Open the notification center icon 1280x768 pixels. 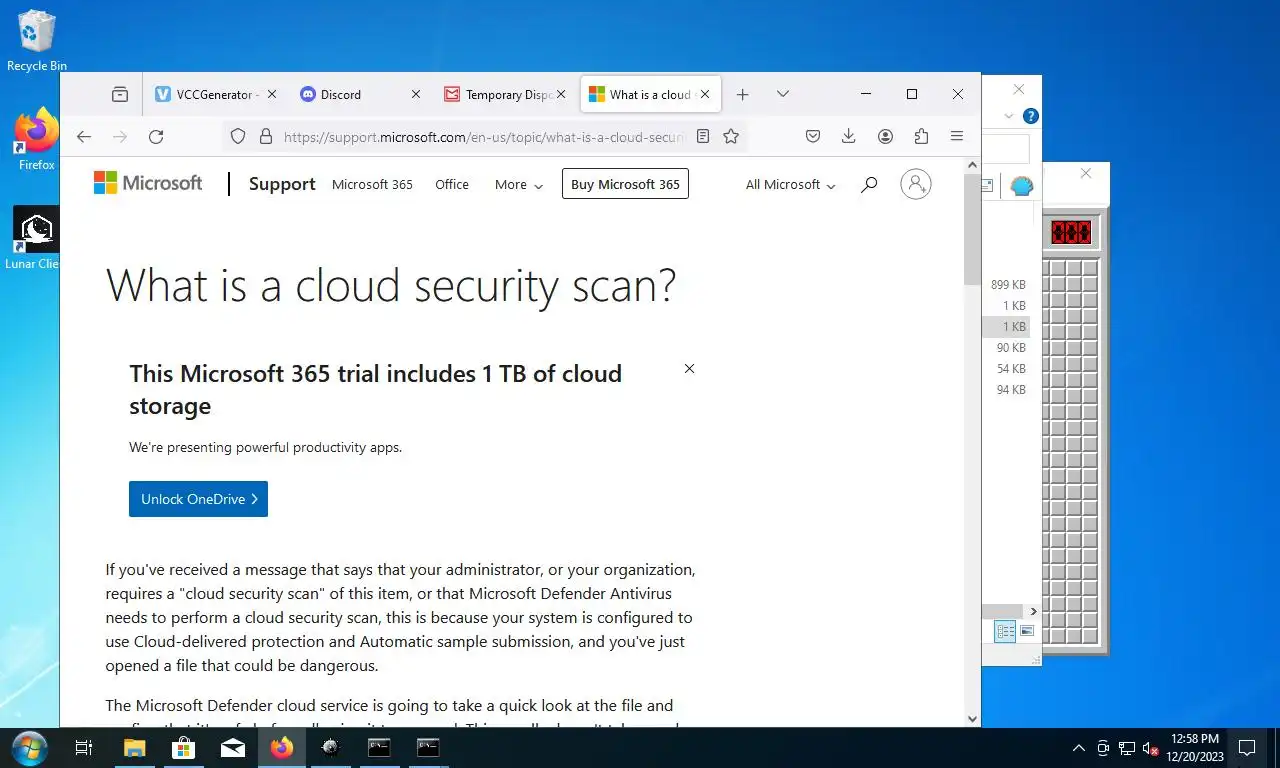1246,748
